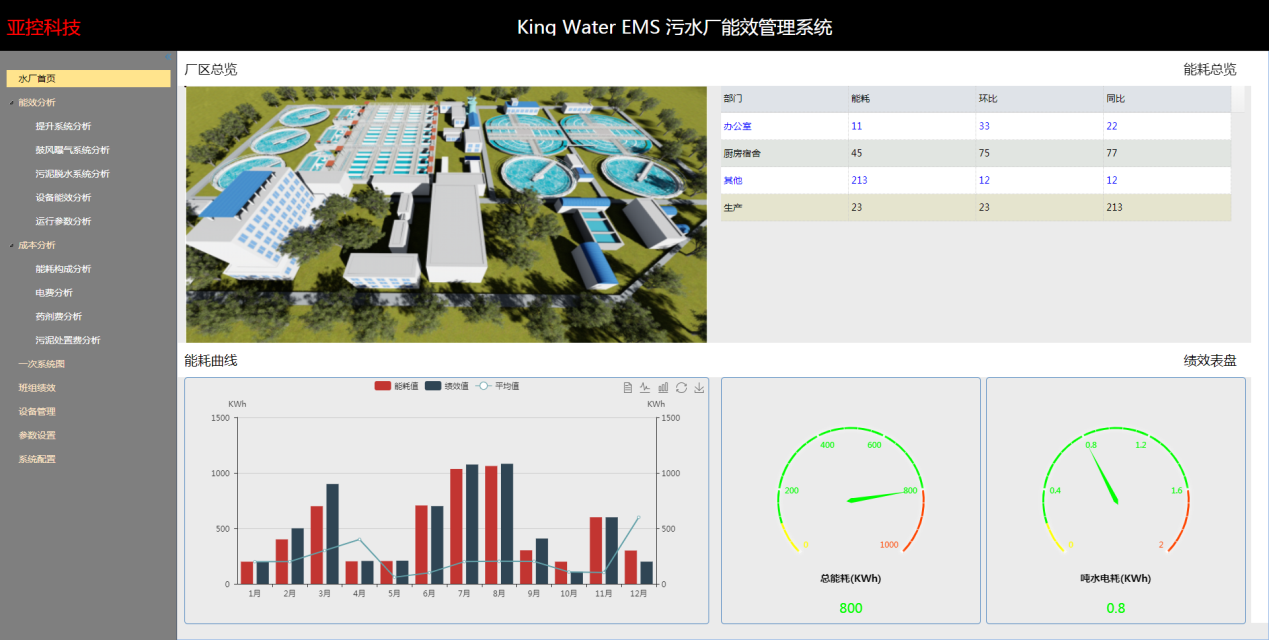Click the 7月 red energy bar
Image resolution: width=1269 pixels, height=640 pixels.
[456, 526]
